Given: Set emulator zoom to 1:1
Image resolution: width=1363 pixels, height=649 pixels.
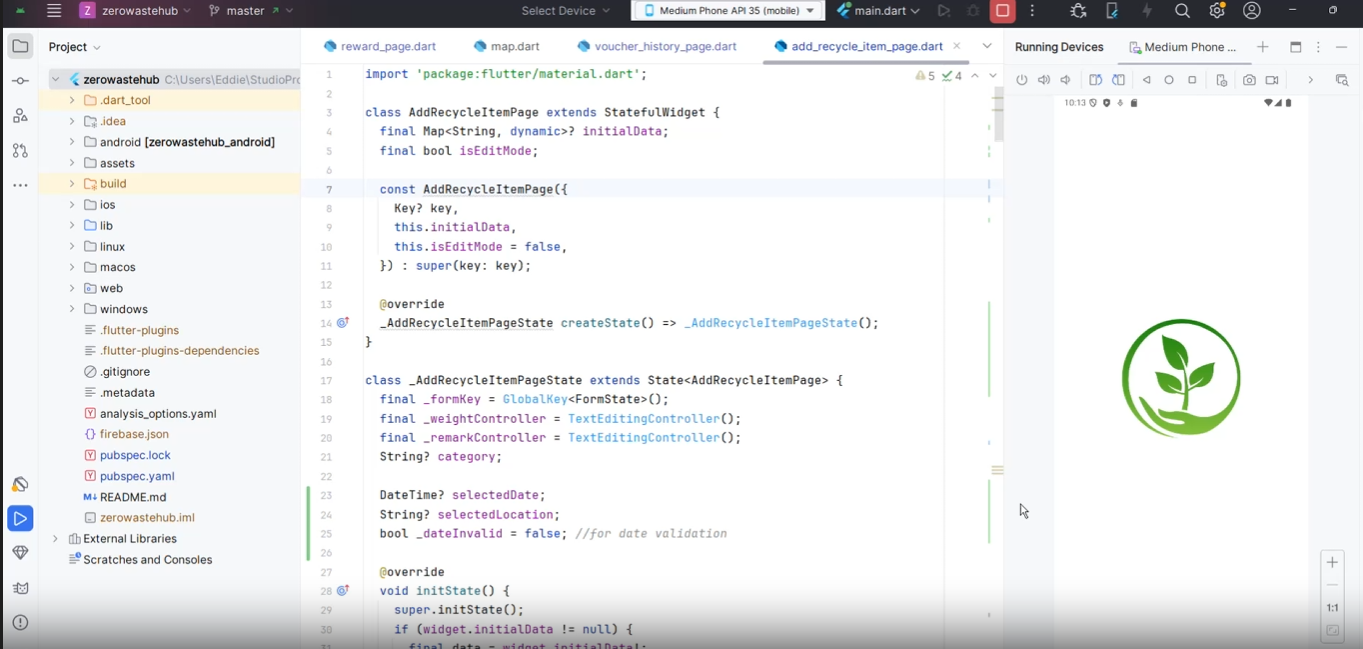Looking at the screenshot, I should coord(1332,608).
